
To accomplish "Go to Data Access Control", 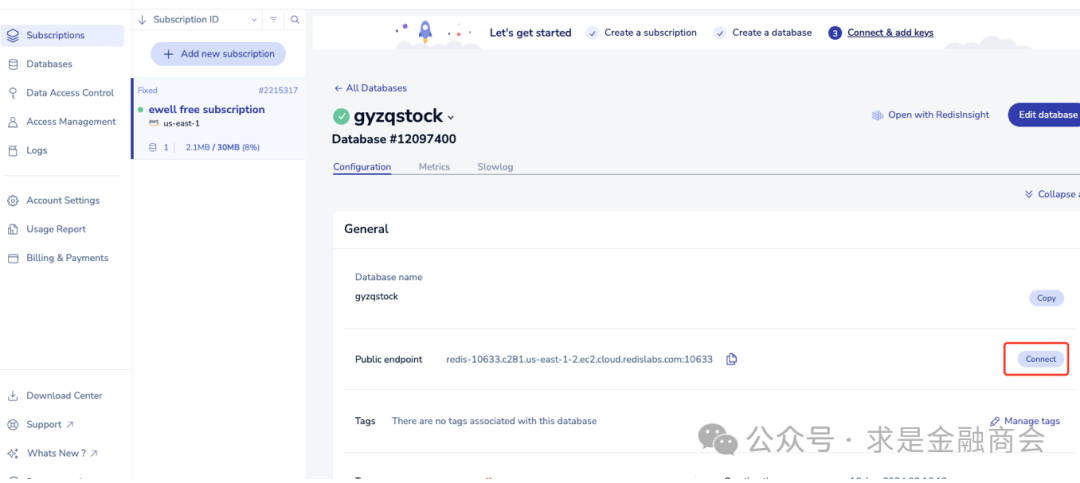I will click(x=70, y=93).
